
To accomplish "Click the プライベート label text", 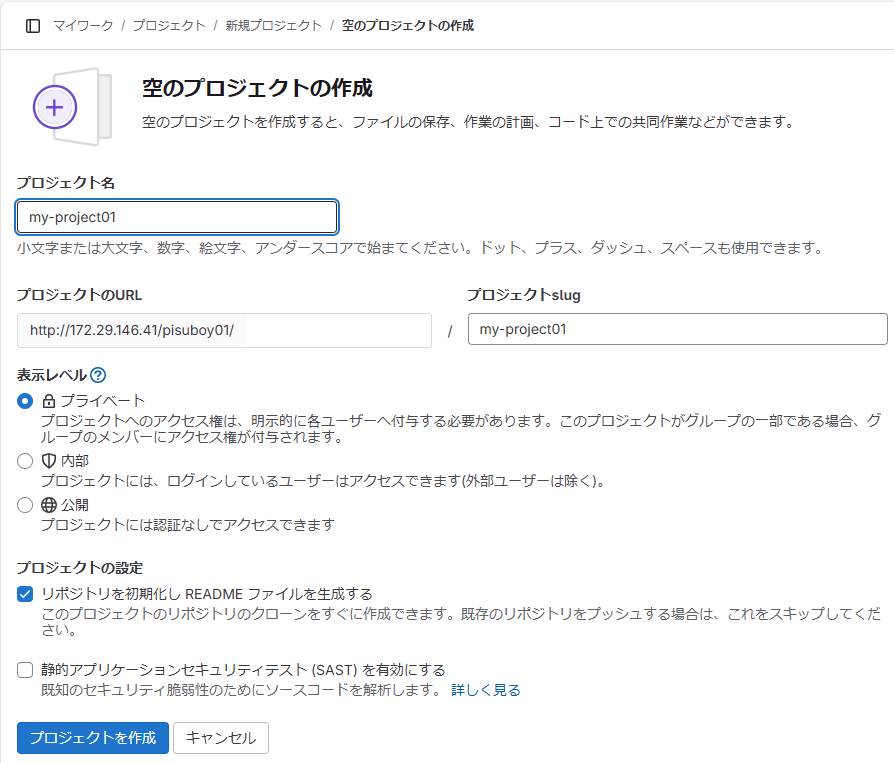I will 103,401.
